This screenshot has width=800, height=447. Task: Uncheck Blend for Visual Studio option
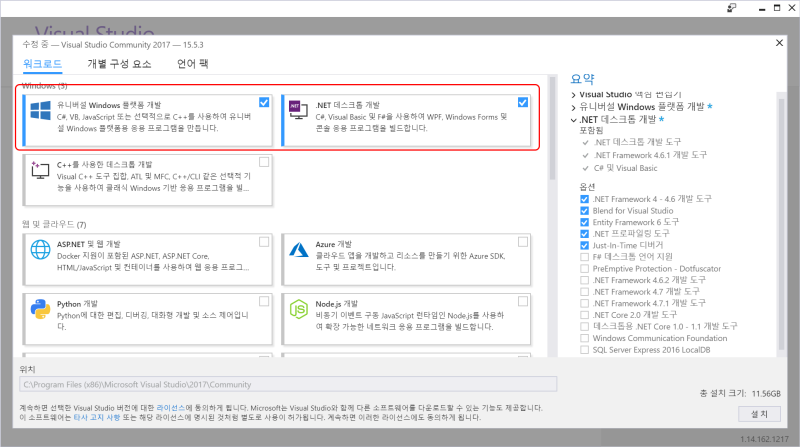click(x=585, y=211)
